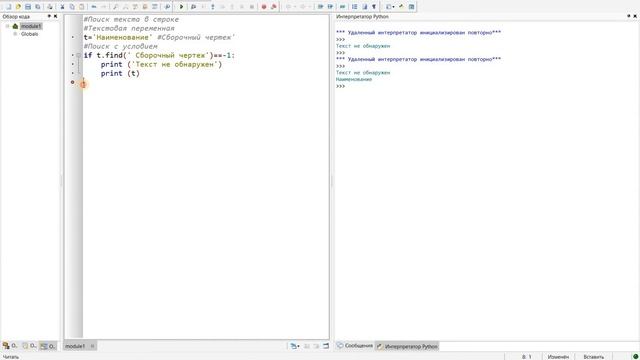The image size is (640, 360).
Task: Click the cursor position 8: 1 indicator
Action: coord(527,357)
